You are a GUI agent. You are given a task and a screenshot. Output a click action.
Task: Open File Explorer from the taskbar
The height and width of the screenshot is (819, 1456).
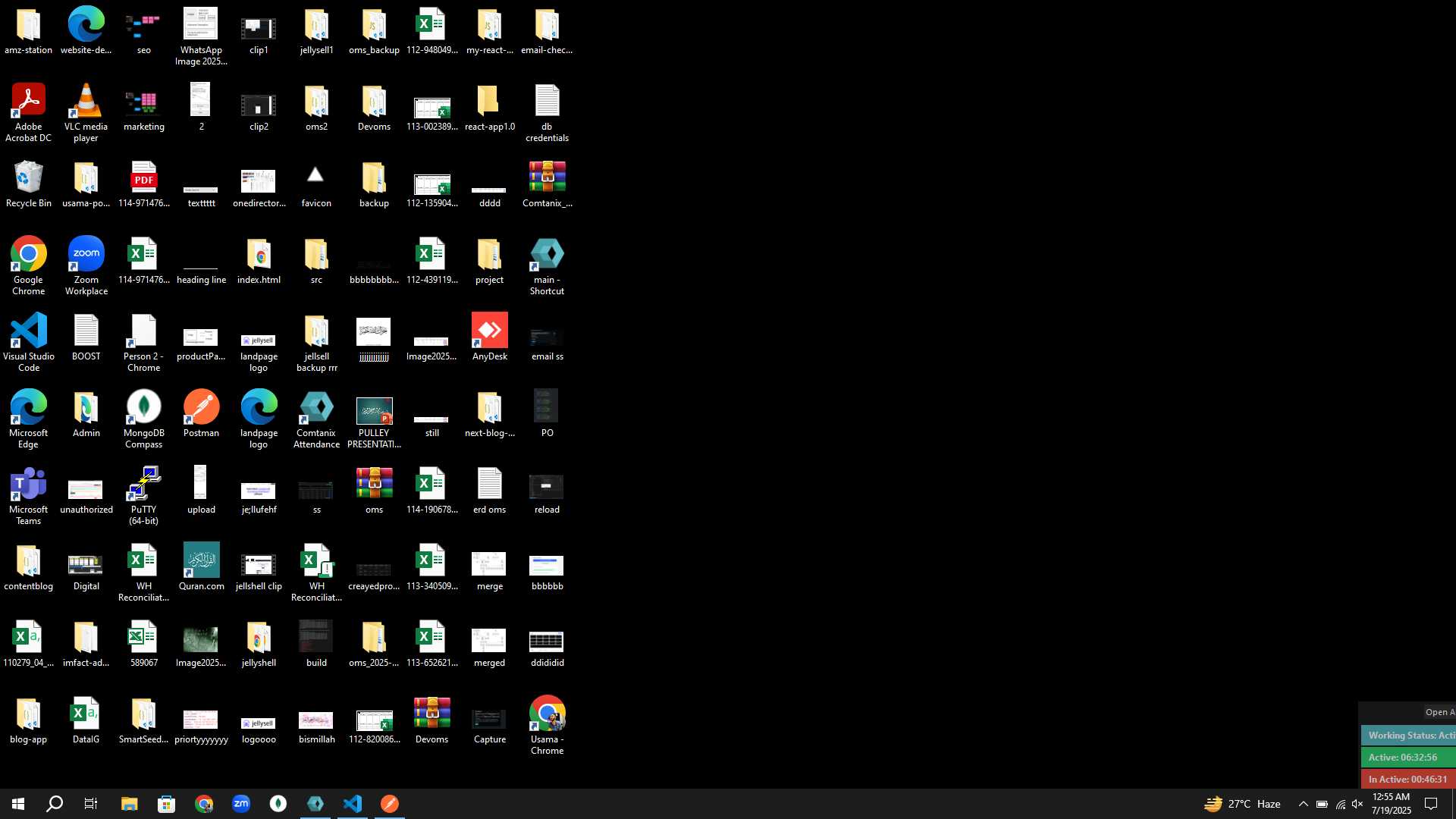click(129, 804)
